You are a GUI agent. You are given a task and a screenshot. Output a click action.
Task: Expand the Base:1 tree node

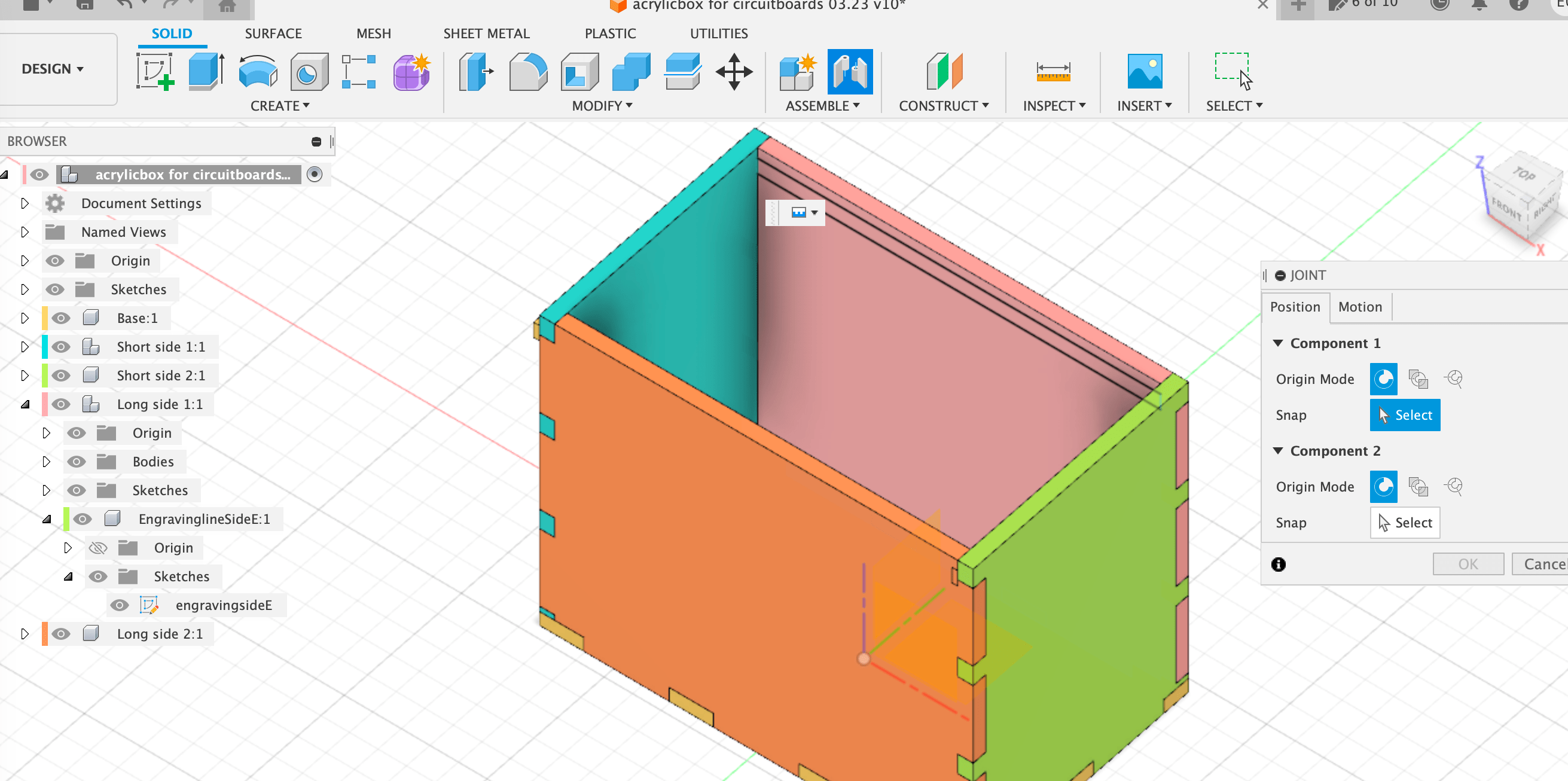pos(25,318)
